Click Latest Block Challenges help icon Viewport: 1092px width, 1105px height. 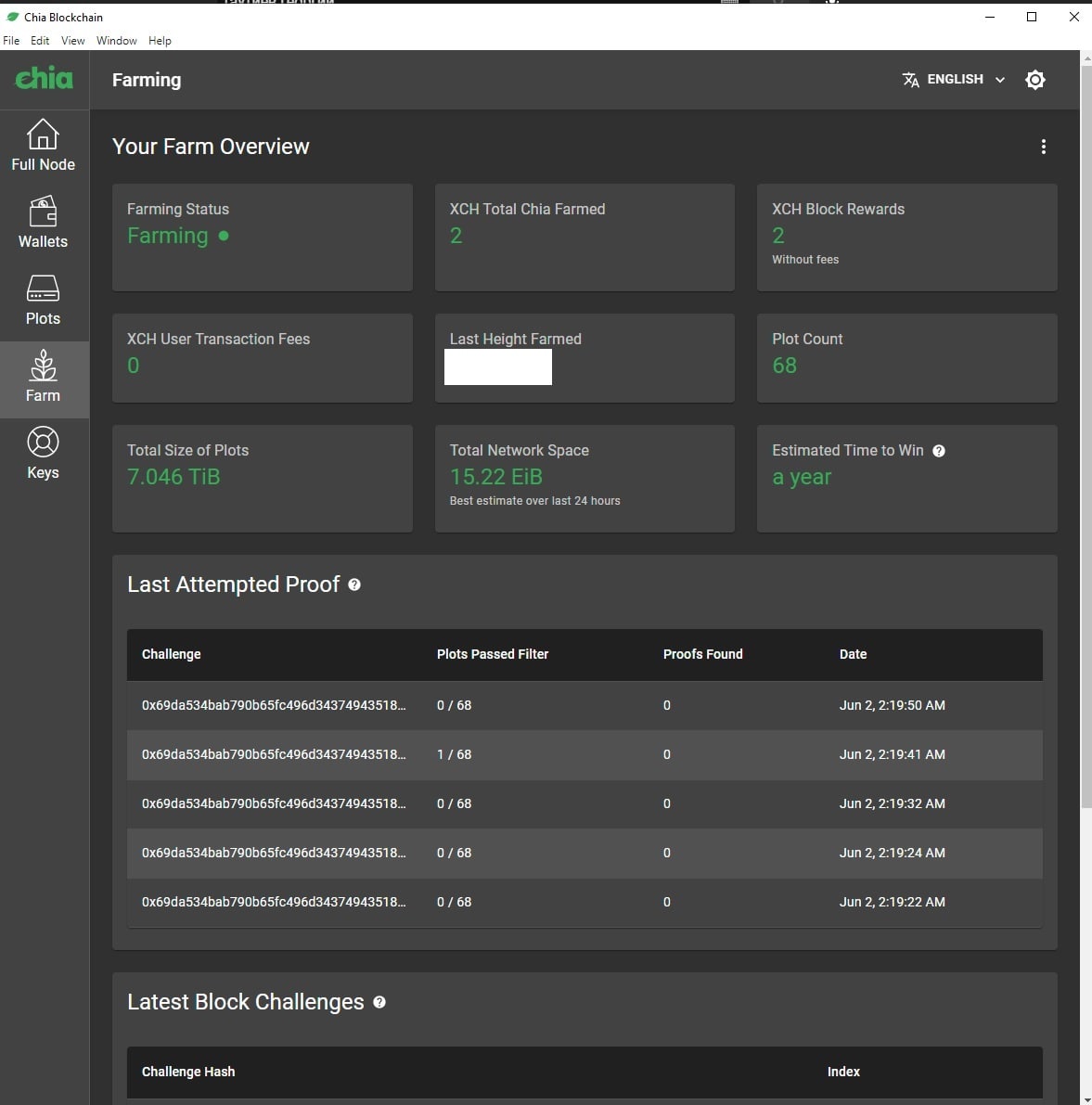pyautogui.click(x=379, y=1002)
